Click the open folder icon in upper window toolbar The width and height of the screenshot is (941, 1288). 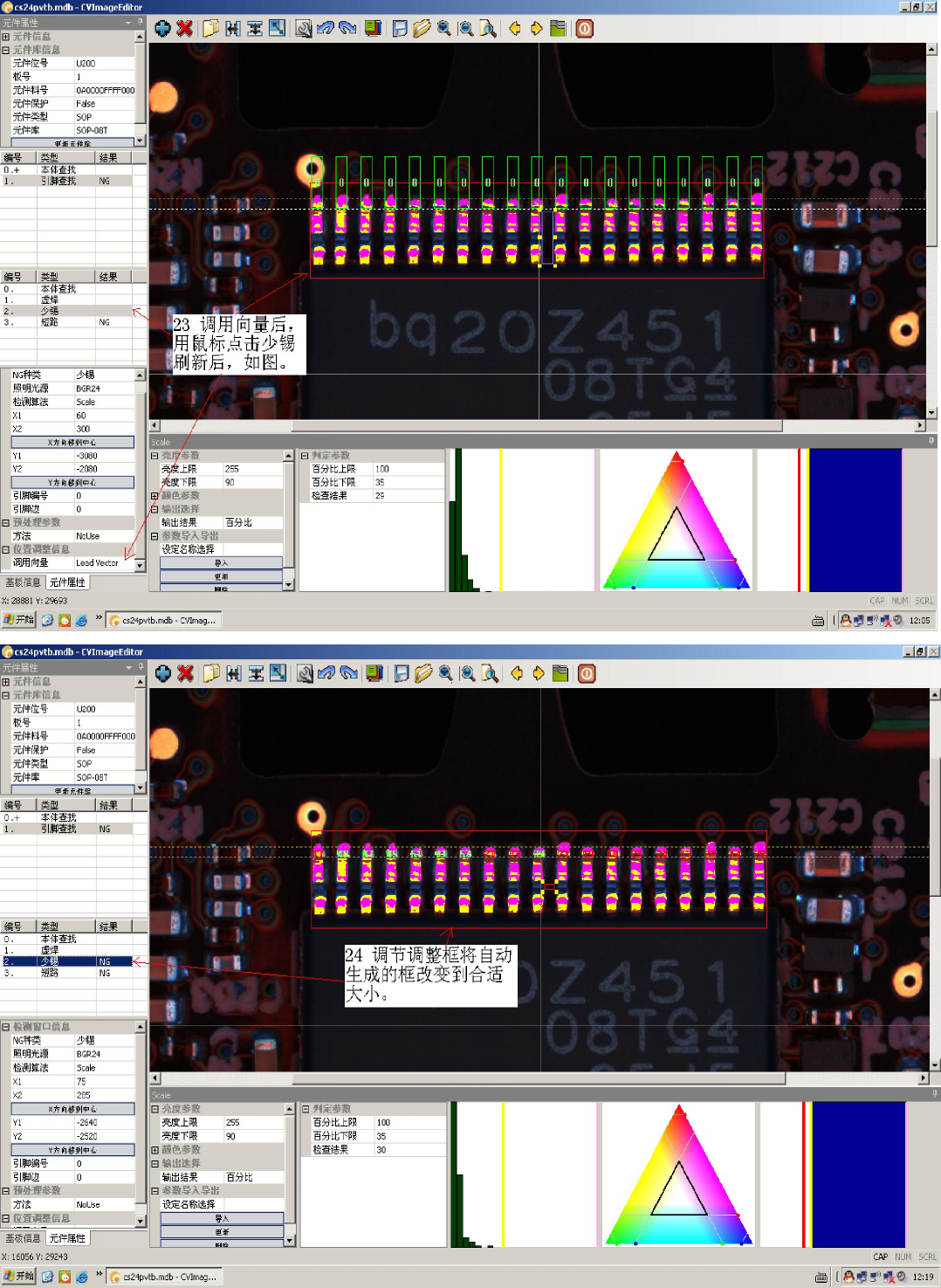tap(422, 29)
